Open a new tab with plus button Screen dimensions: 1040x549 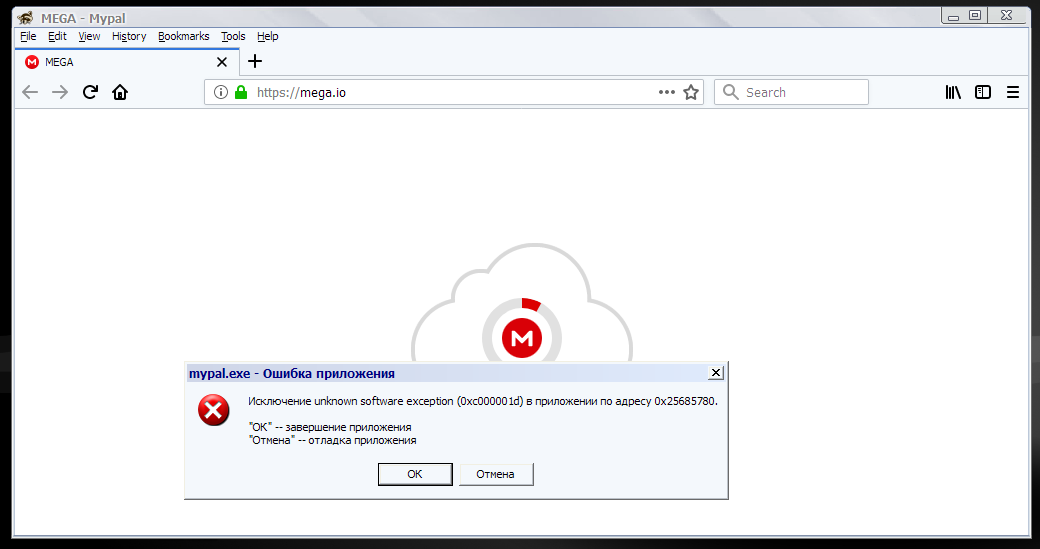click(x=255, y=62)
